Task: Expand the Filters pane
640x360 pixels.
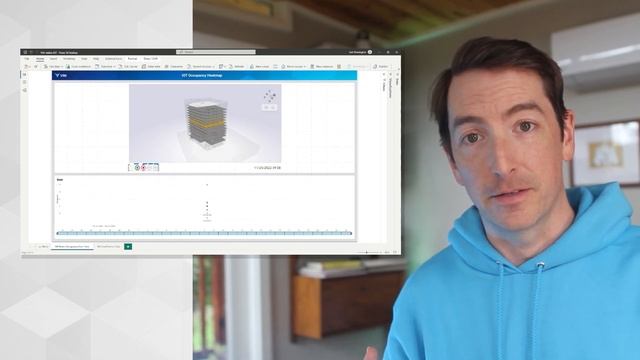Action: (x=384, y=84)
